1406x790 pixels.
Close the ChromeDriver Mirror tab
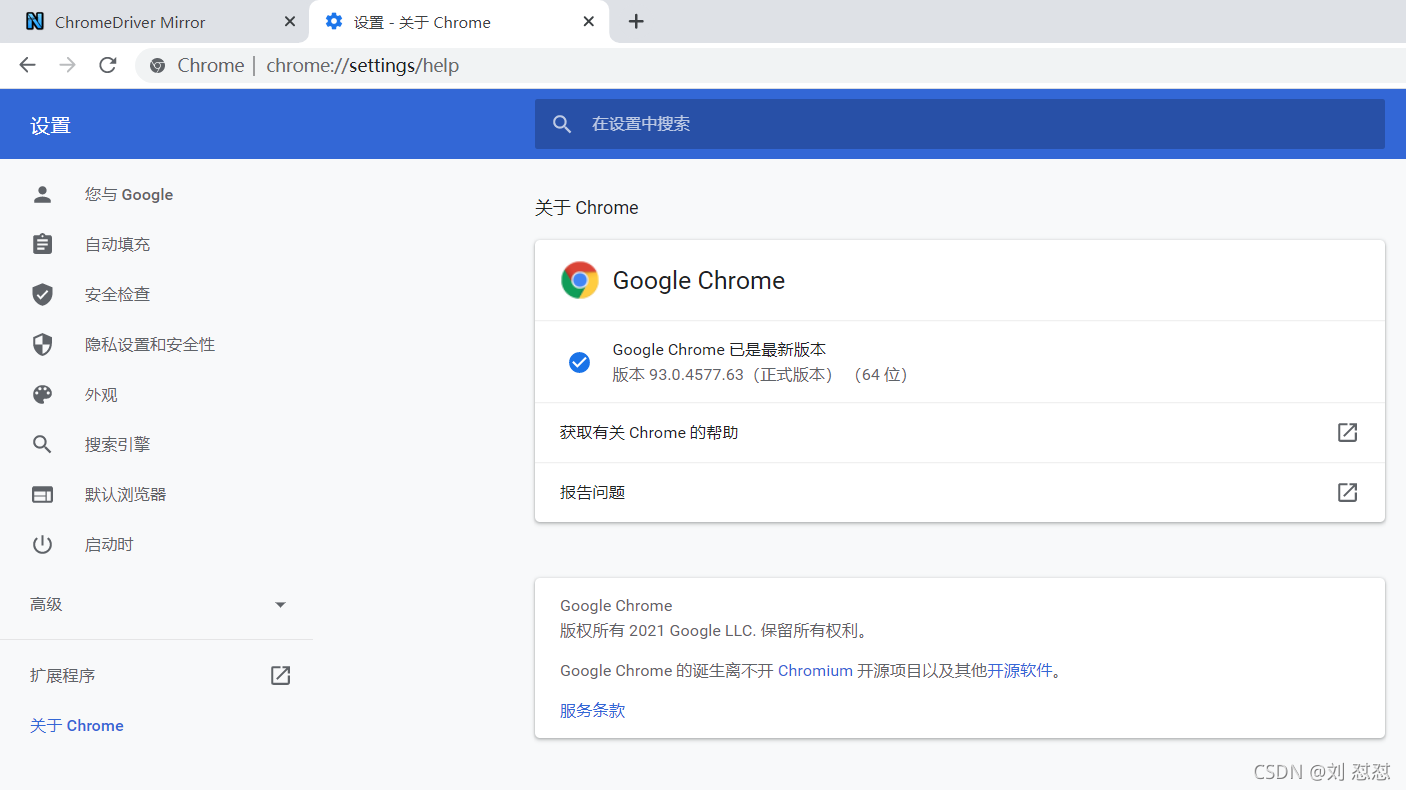290,22
